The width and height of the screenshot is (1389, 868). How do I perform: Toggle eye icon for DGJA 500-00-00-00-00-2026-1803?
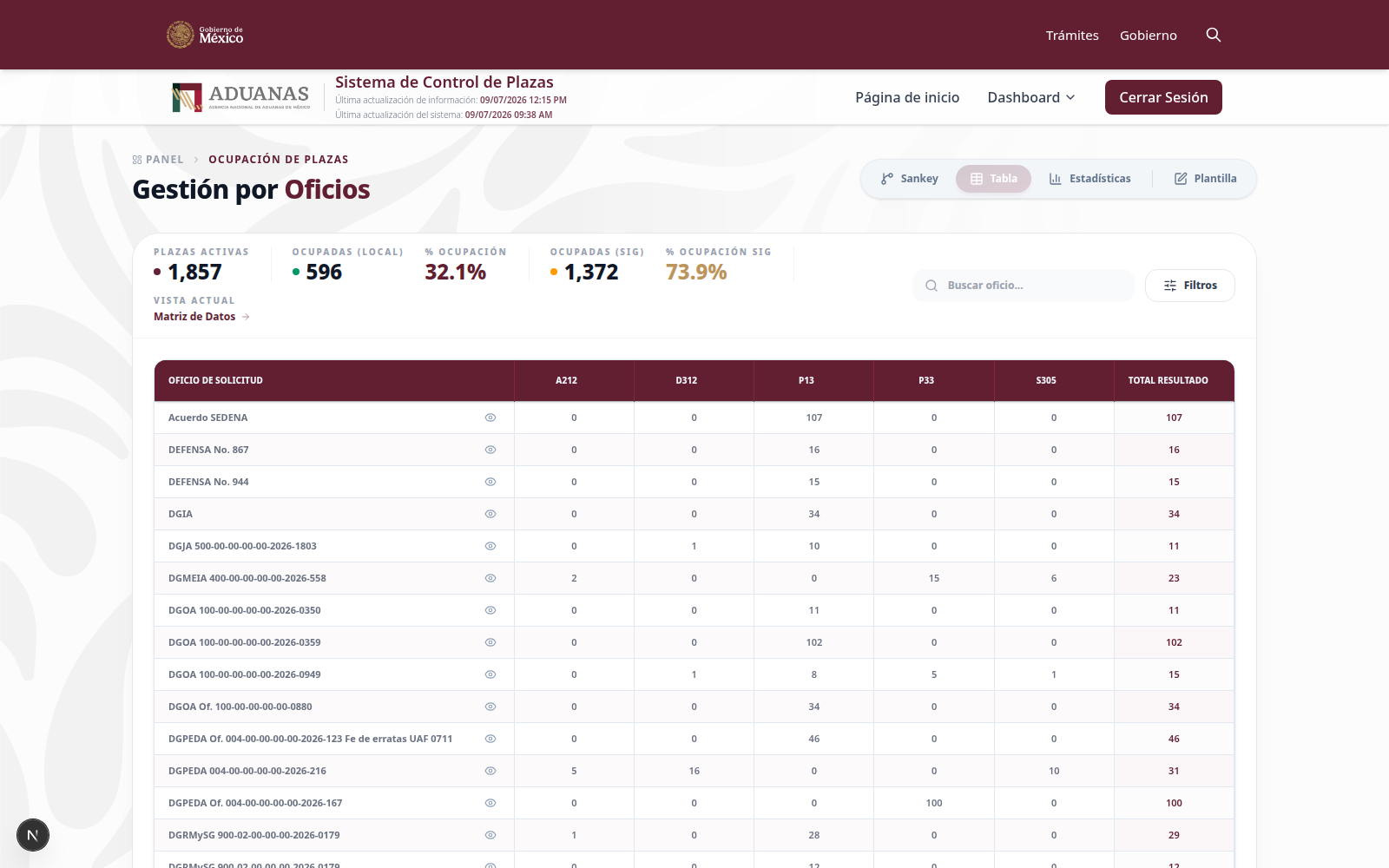[x=490, y=546]
